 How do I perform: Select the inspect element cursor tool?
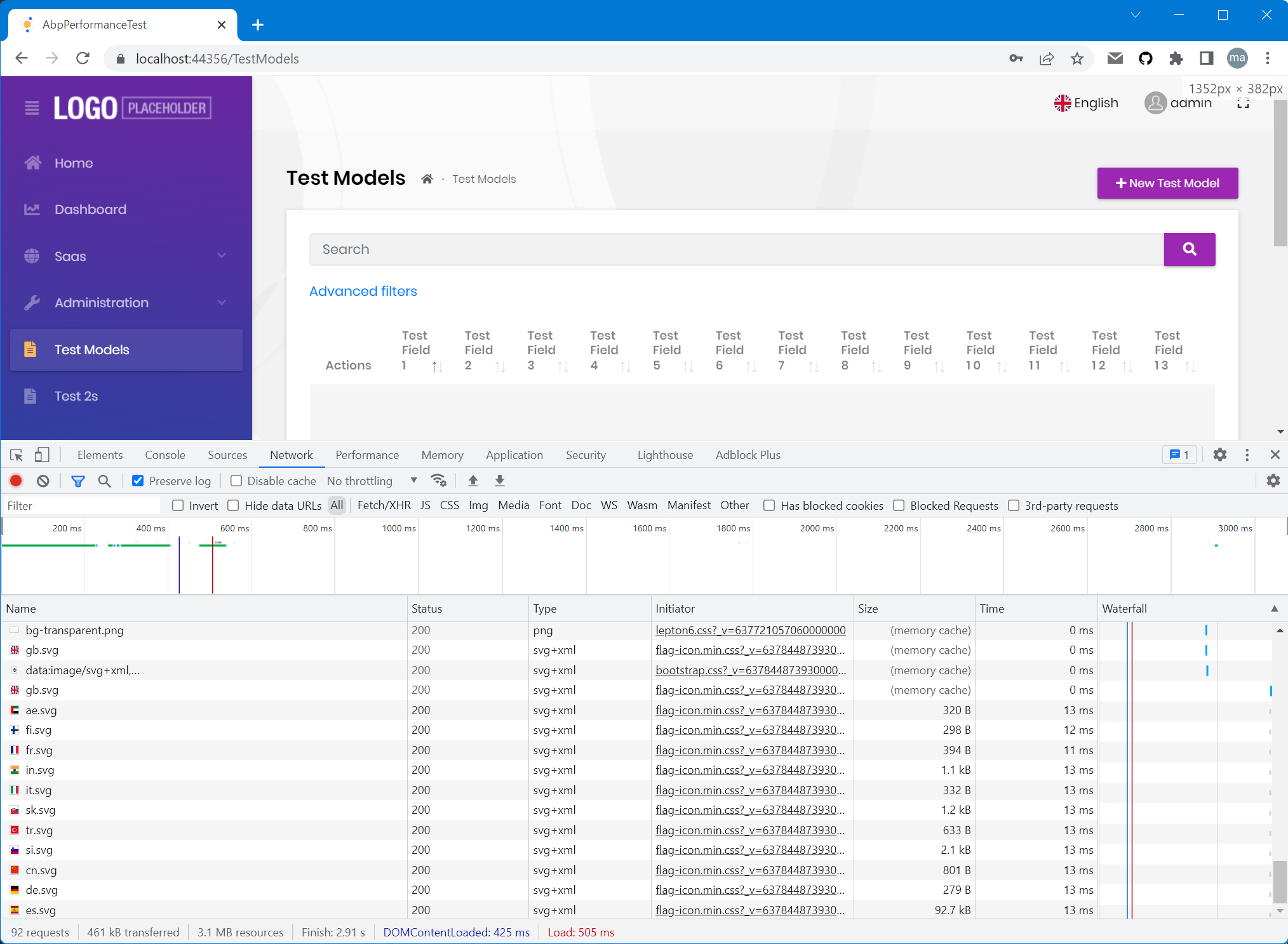[x=17, y=455]
